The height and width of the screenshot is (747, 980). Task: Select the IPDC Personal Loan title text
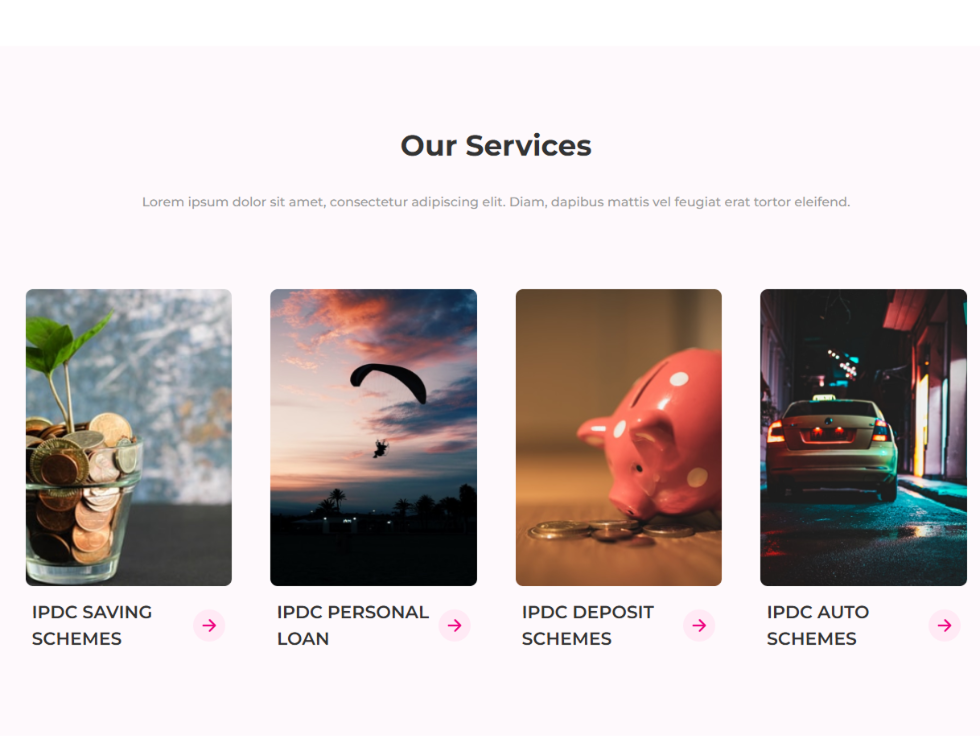click(352, 625)
